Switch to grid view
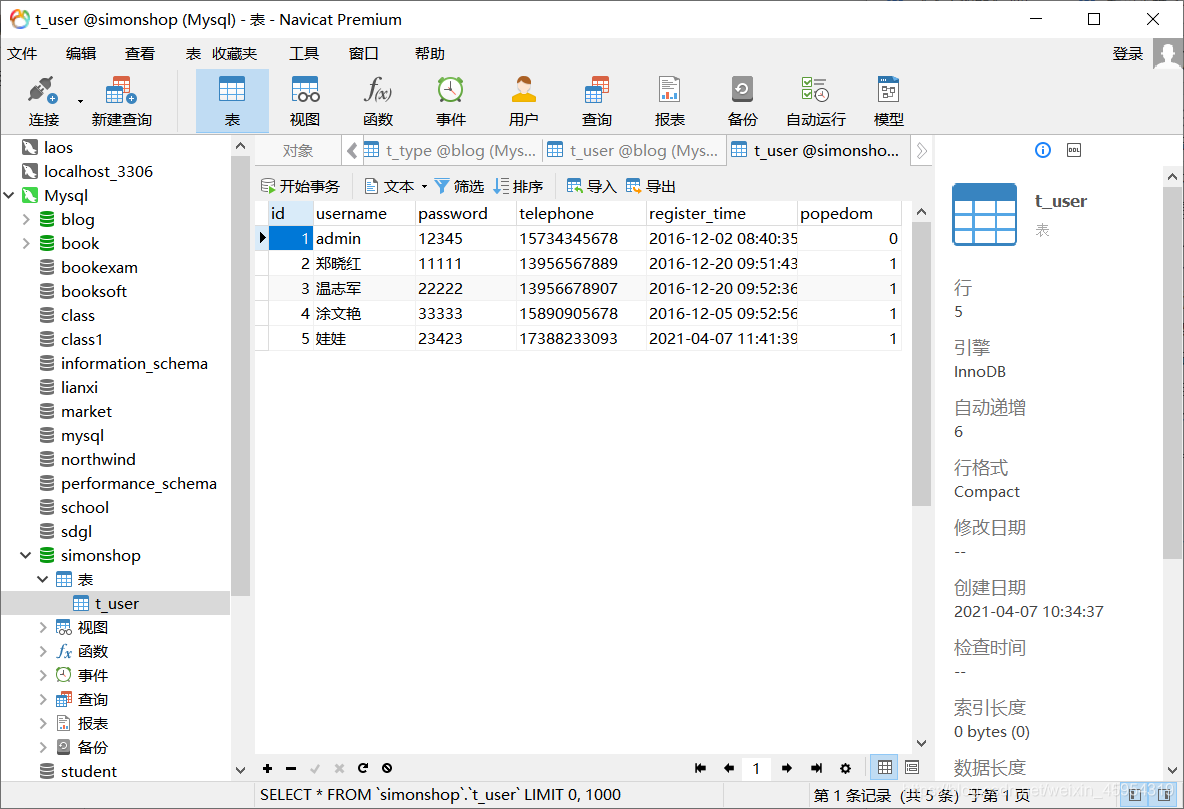 pyautogui.click(x=885, y=767)
